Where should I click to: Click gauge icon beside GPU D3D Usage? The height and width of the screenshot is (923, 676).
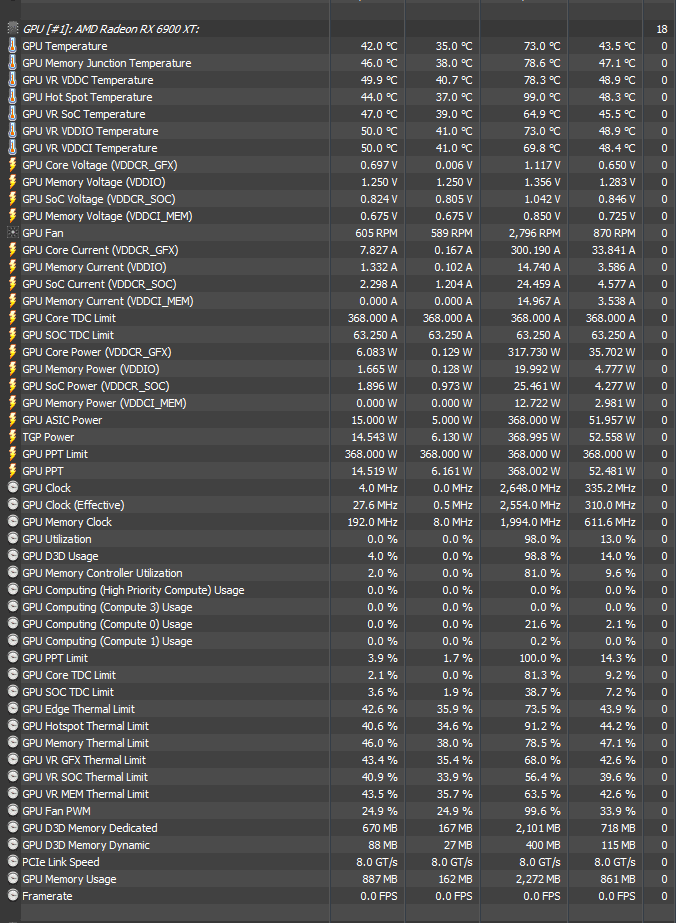13,555
